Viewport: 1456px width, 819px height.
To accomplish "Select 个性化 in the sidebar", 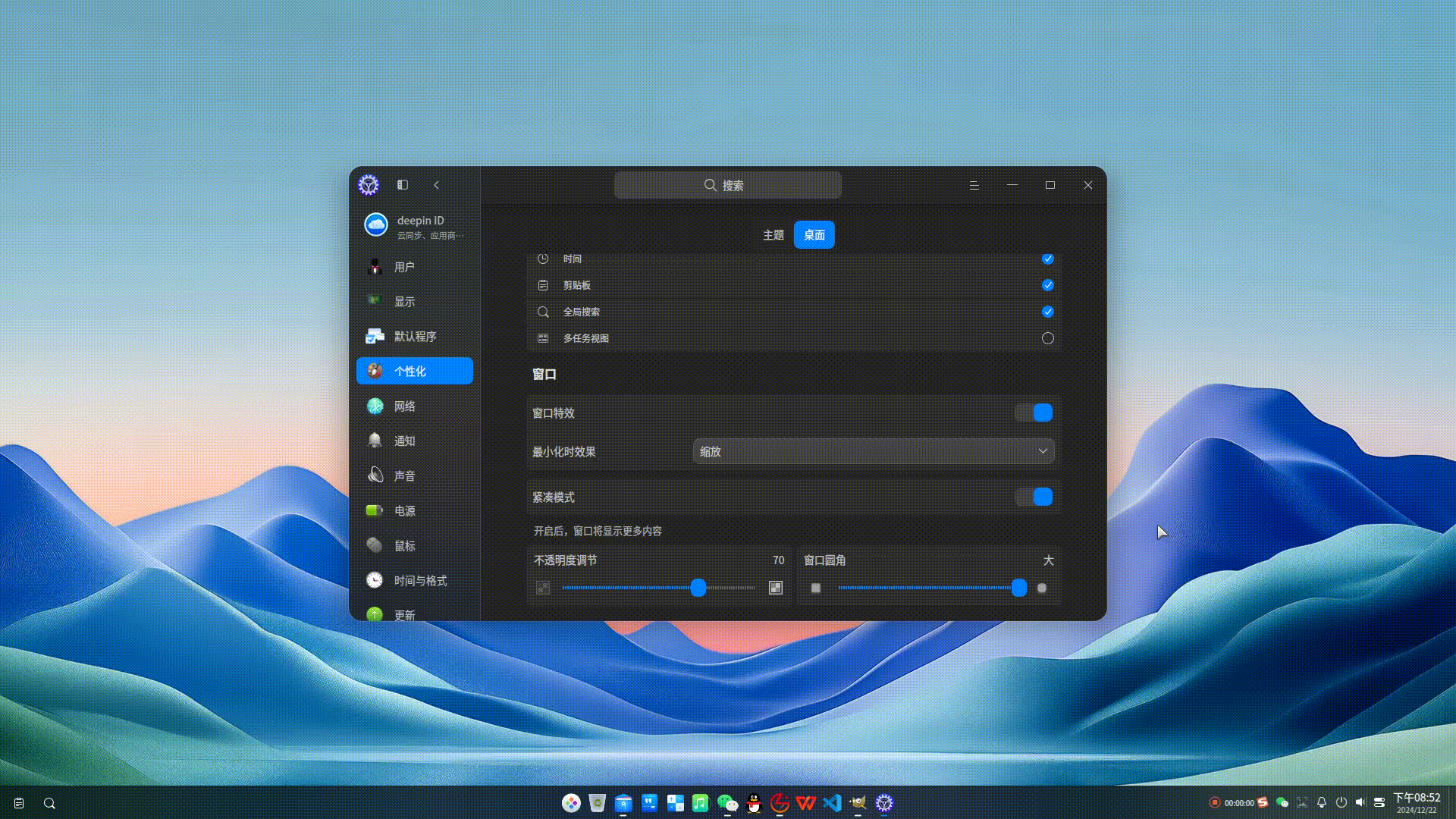I will coord(415,371).
